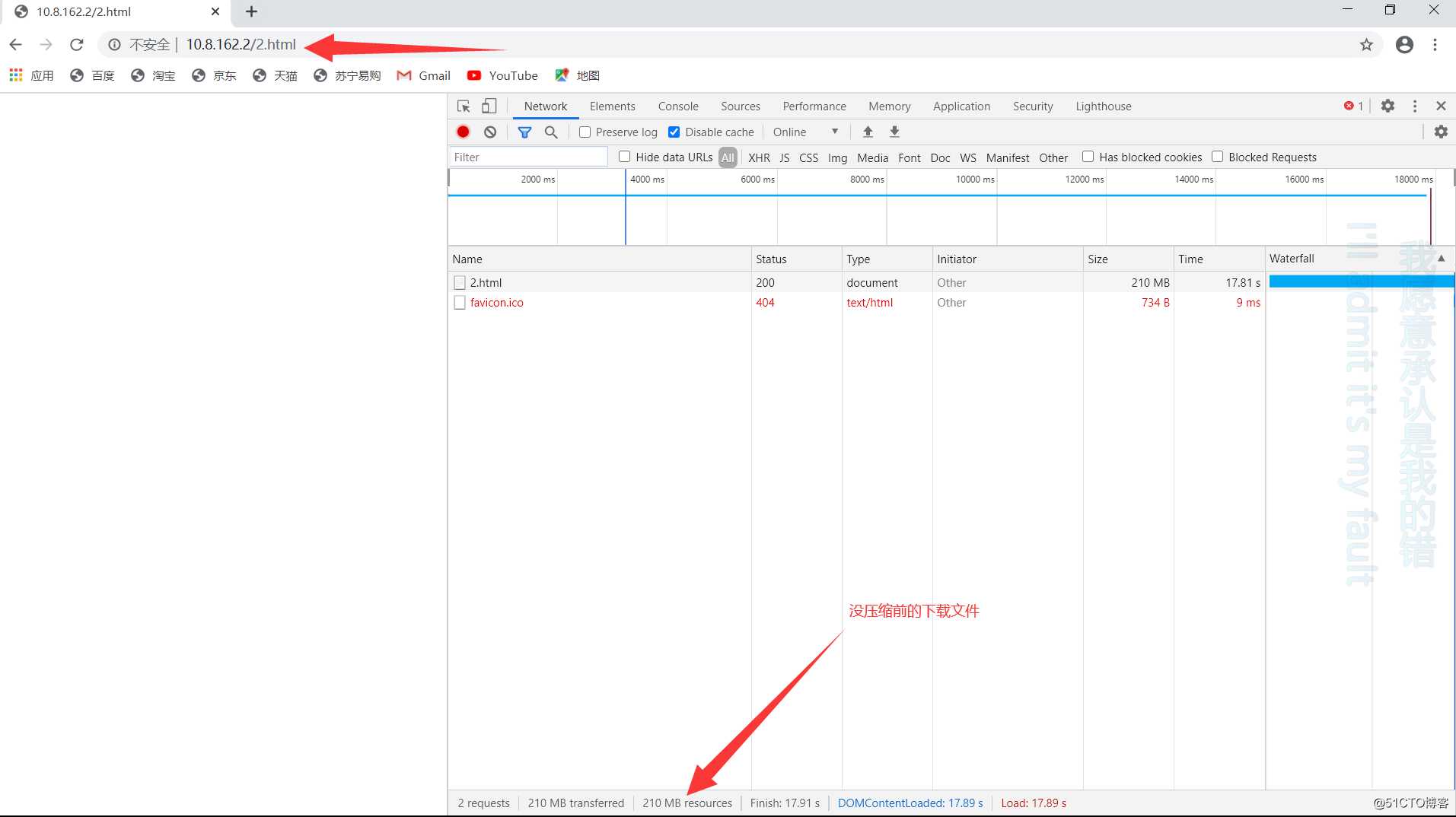Open a new browser tab
The image size is (1456, 817).
coord(251,11)
